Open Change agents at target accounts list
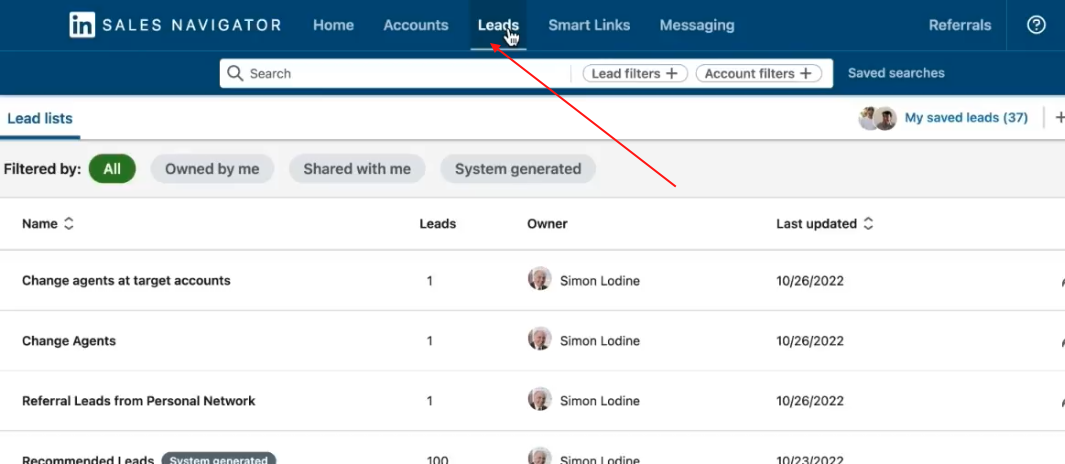1065x464 pixels. (126, 281)
